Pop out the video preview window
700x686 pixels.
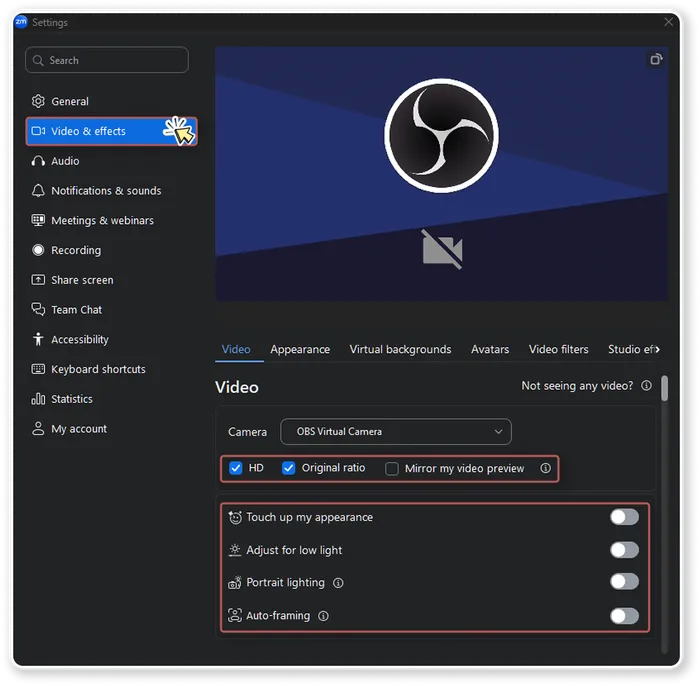click(x=656, y=59)
